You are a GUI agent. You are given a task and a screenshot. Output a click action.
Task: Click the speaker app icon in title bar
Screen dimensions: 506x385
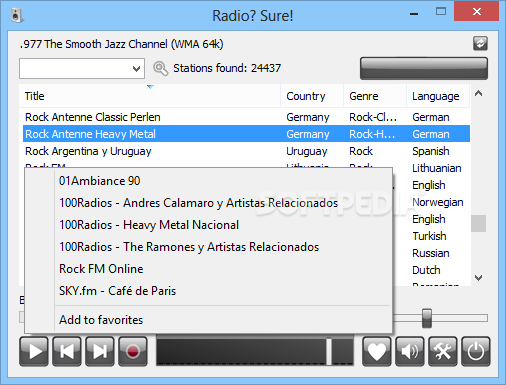(16, 15)
